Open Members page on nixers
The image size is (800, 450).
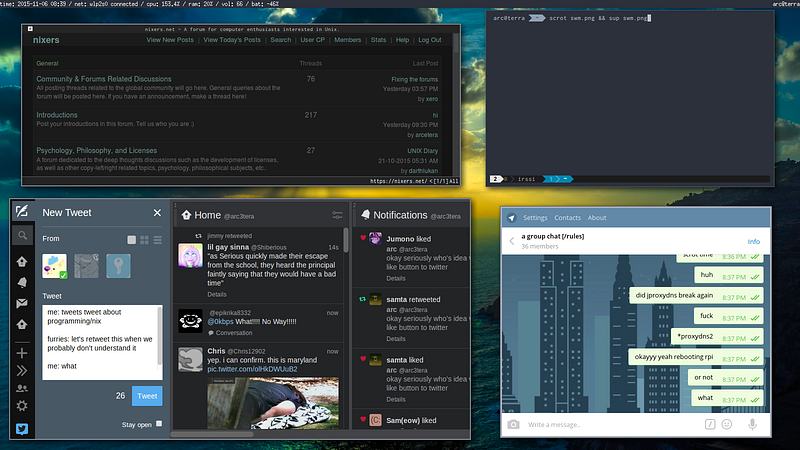[x=347, y=40]
